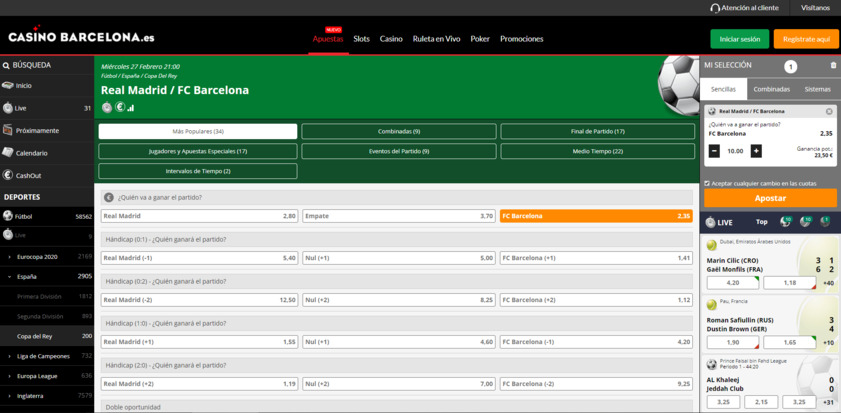Open Poker in top navigation
Screen dimensions: 841x413
(x=480, y=39)
